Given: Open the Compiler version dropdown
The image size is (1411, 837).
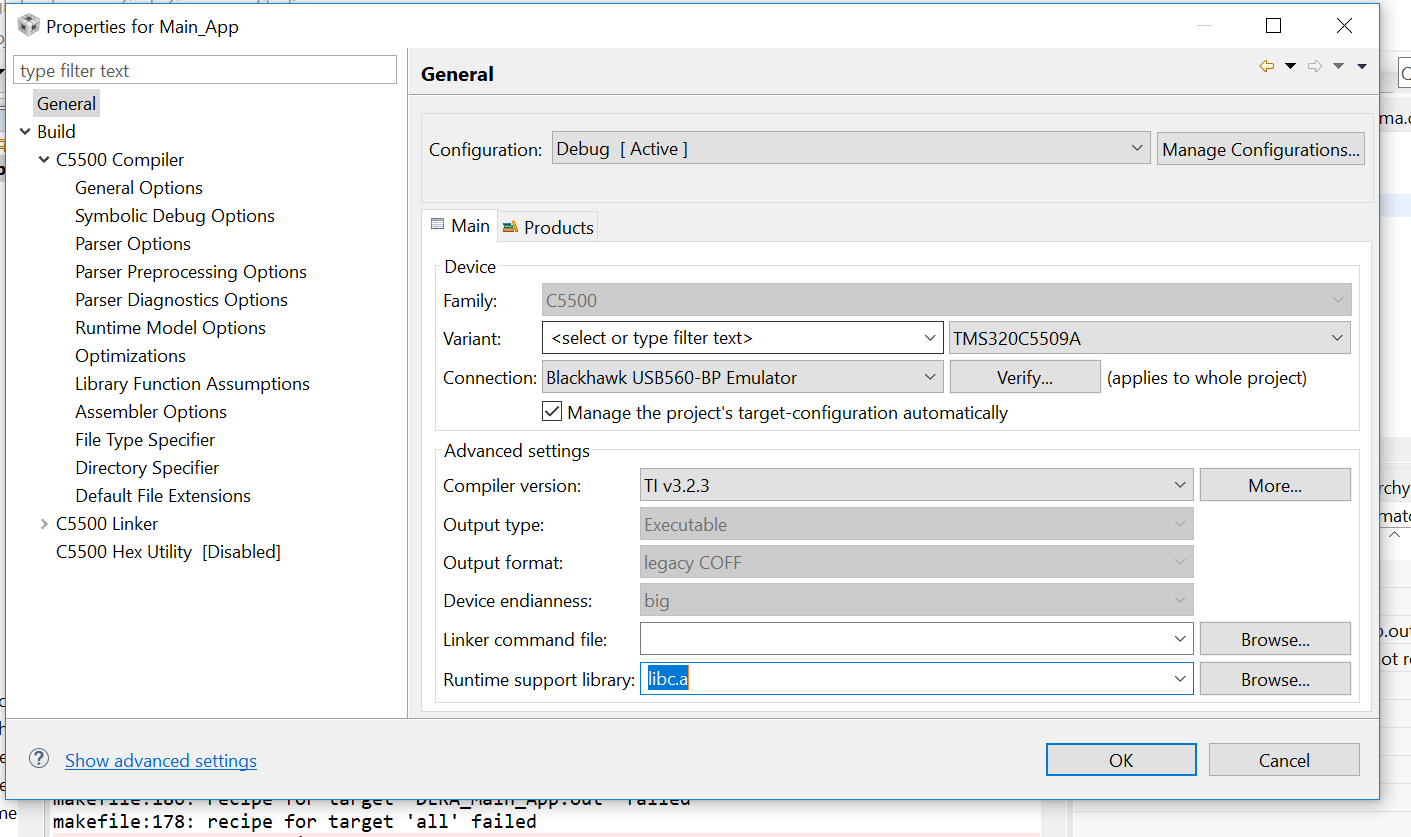Looking at the screenshot, I should point(917,486).
